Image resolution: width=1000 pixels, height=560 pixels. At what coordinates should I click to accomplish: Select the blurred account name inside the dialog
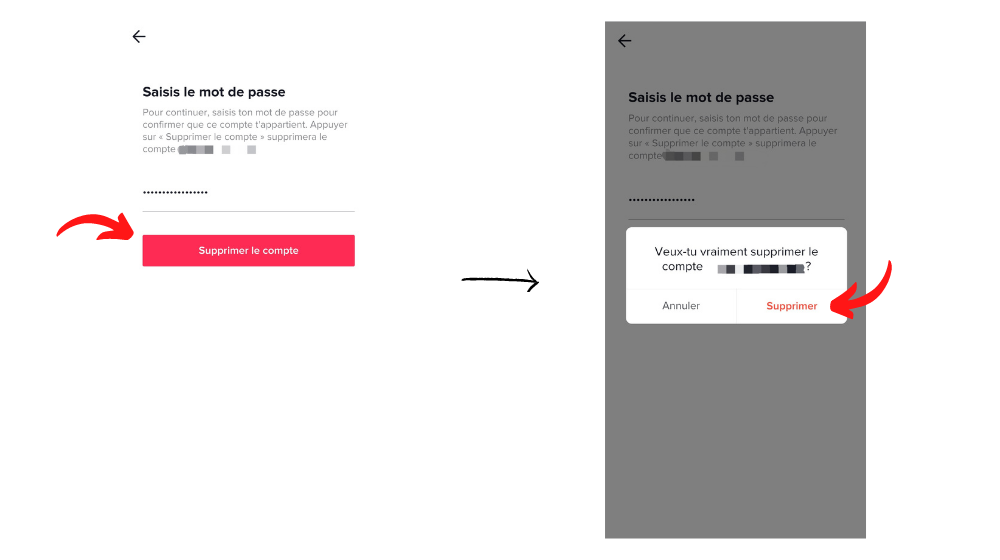pos(761,269)
